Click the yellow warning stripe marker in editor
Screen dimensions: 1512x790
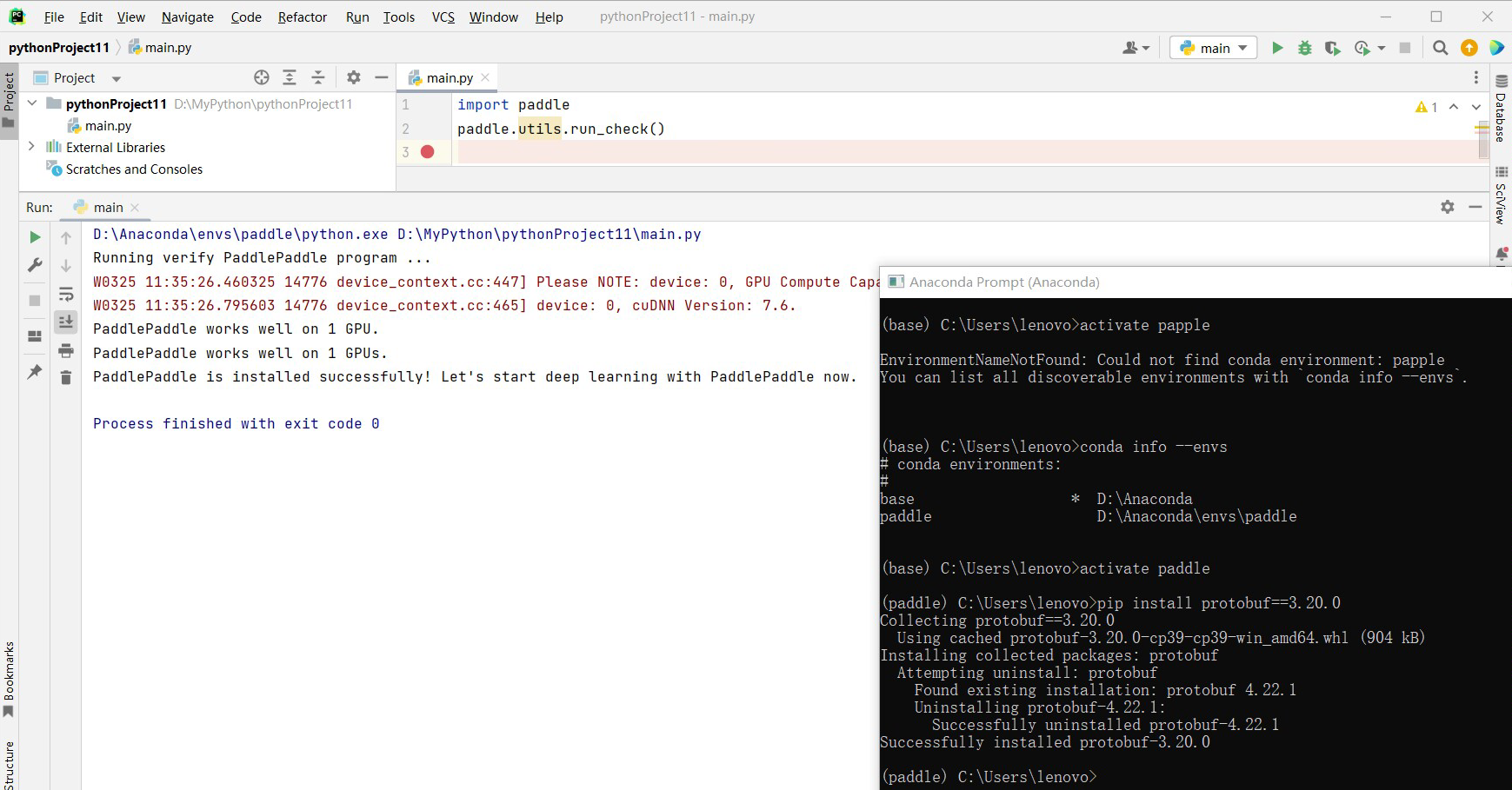pyautogui.click(x=1482, y=128)
